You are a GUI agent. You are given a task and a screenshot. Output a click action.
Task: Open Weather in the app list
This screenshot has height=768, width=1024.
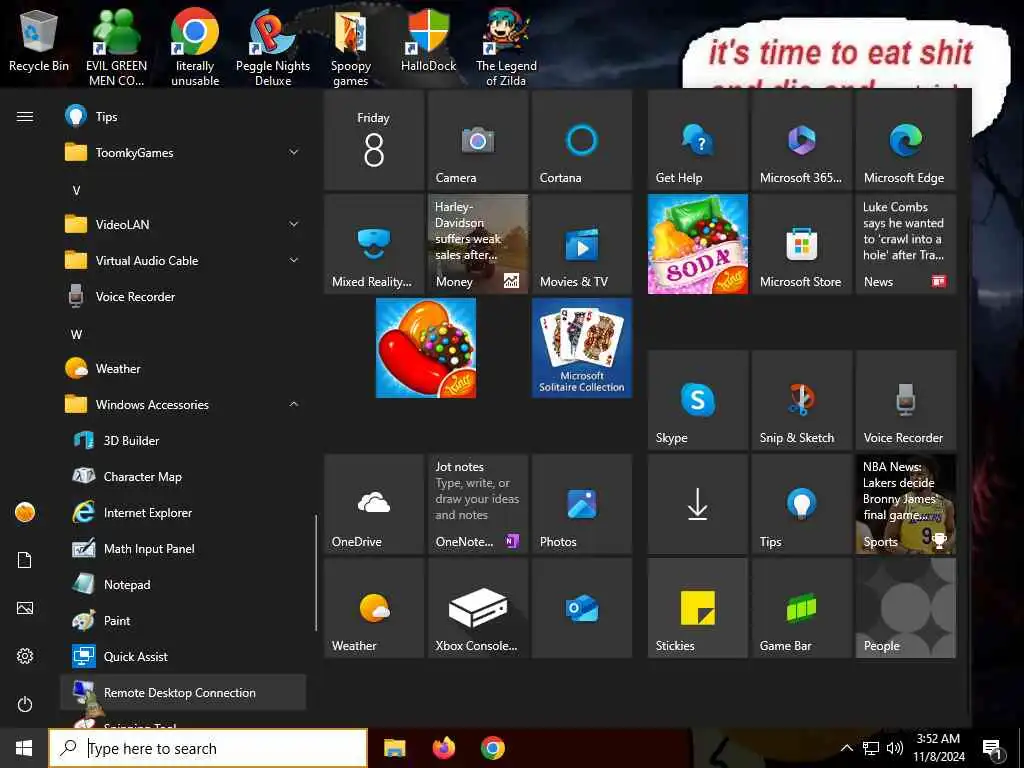pyautogui.click(x=183, y=369)
